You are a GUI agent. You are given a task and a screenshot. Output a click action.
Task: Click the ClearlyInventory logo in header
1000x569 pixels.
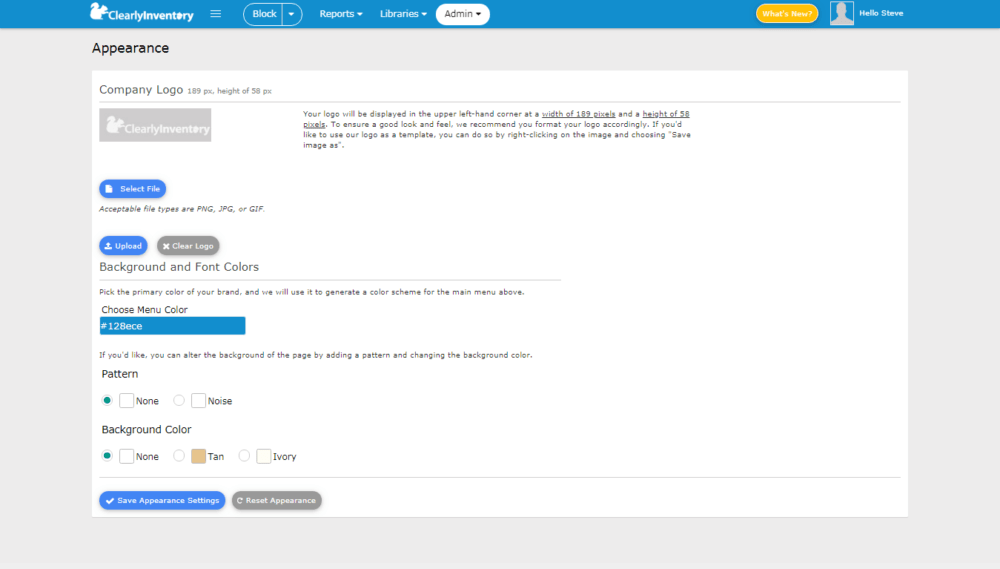pyautogui.click(x=142, y=13)
